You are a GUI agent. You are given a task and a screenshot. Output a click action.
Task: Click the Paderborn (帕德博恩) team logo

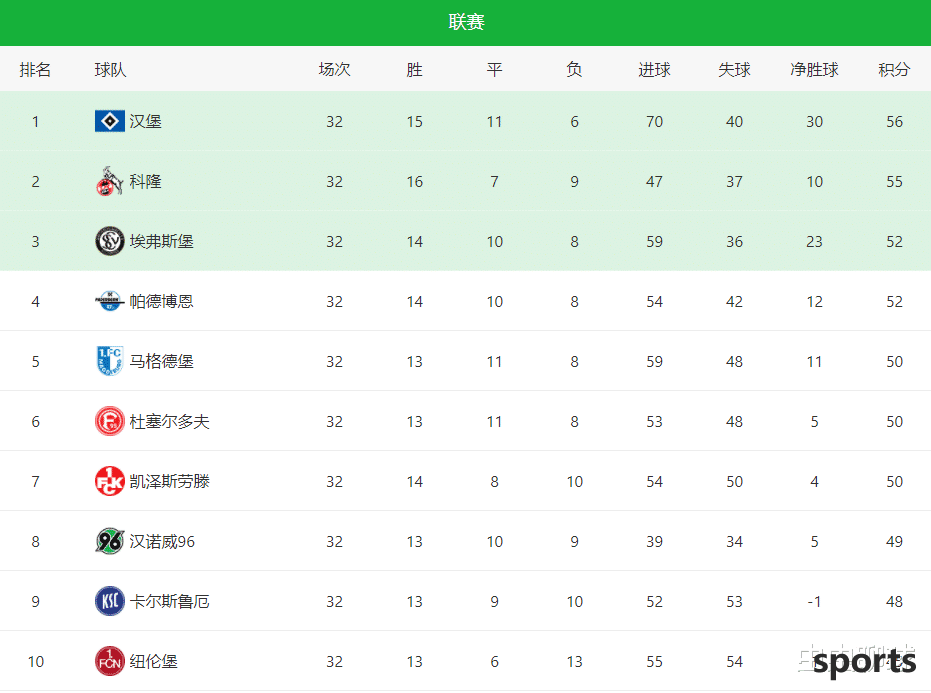pos(110,301)
